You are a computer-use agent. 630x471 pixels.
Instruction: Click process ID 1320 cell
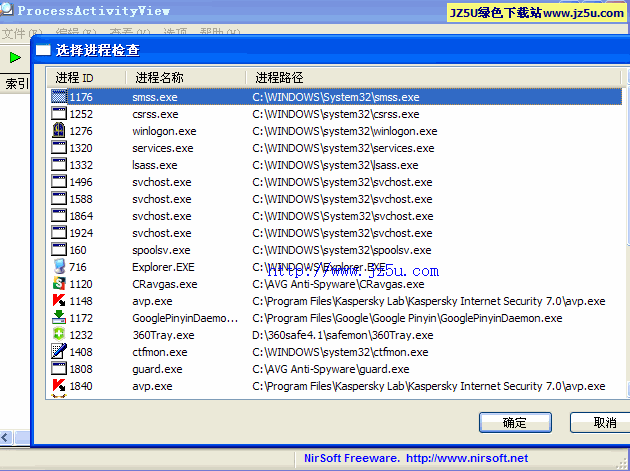click(81, 148)
